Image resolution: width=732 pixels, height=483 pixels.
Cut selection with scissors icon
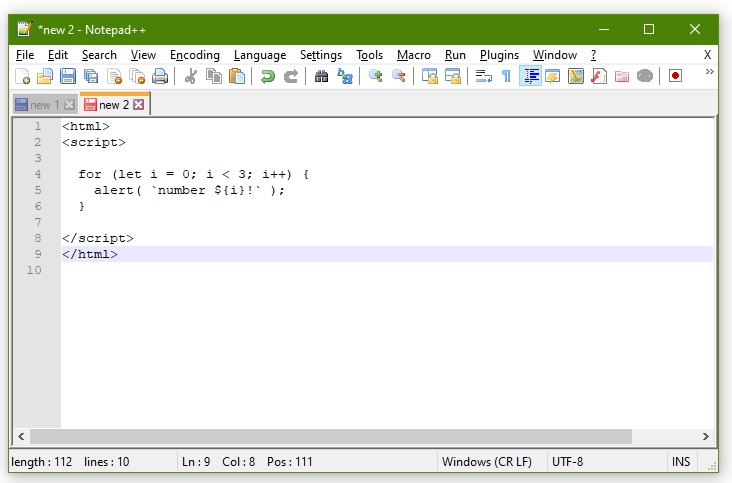190,76
